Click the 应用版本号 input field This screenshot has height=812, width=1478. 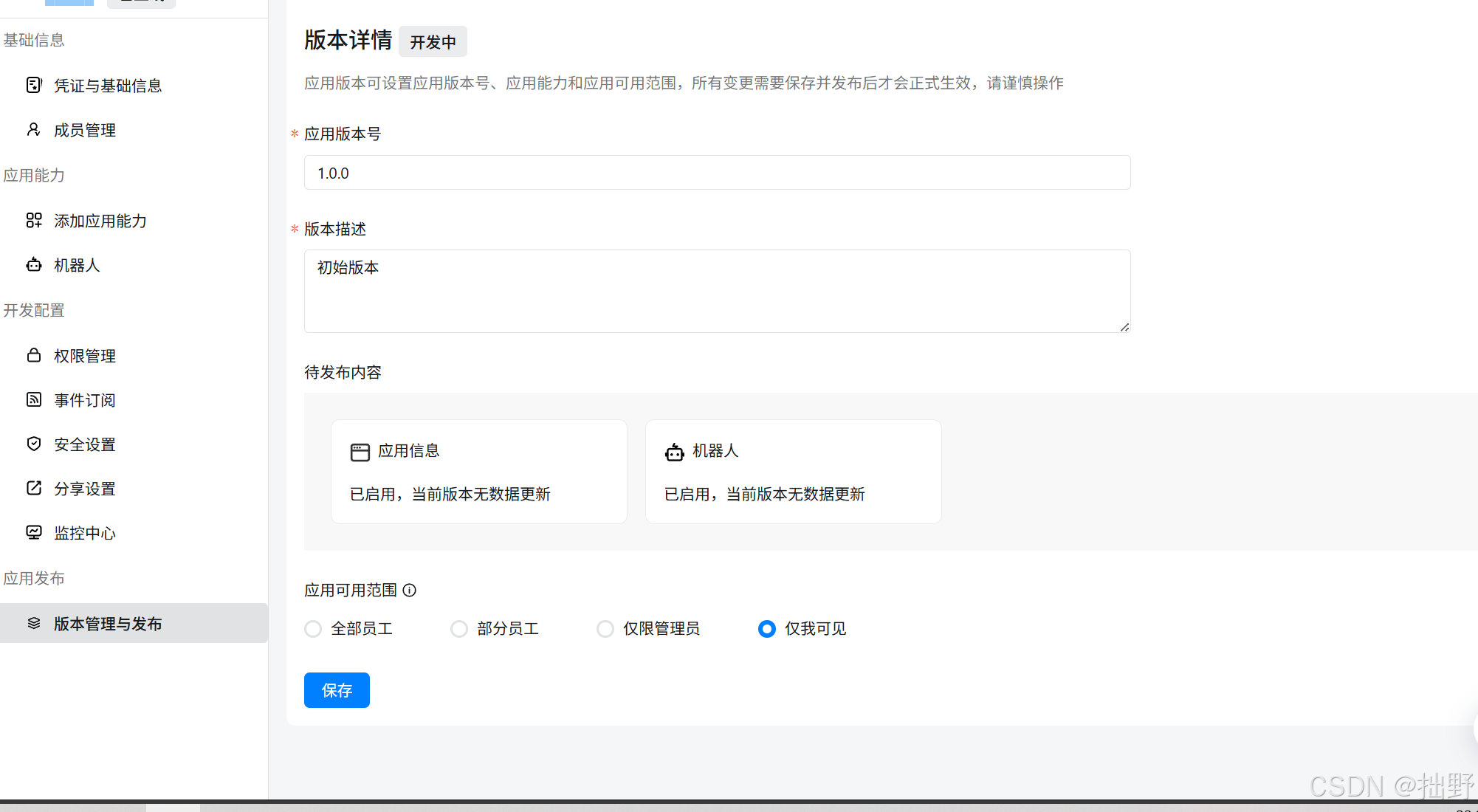coord(717,173)
